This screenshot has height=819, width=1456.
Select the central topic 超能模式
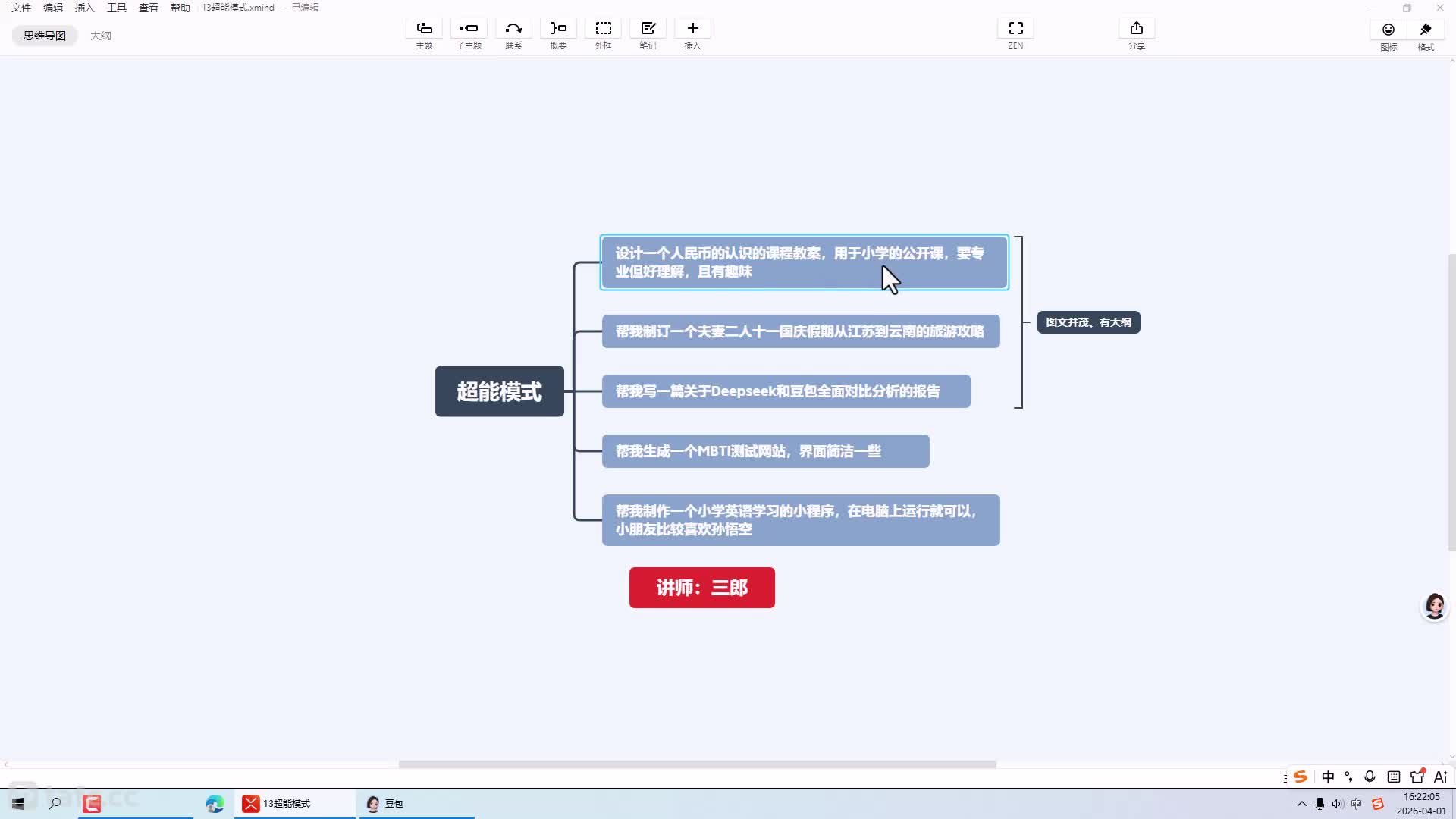pyautogui.click(x=499, y=391)
